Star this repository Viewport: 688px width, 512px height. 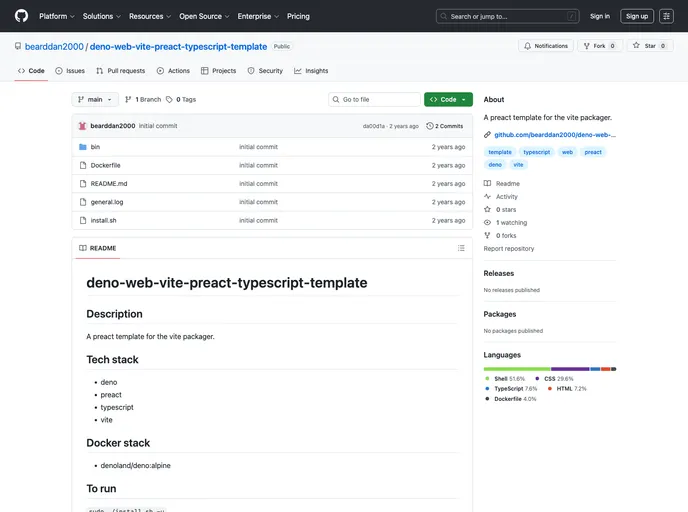pyautogui.click(x=644, y=46)
